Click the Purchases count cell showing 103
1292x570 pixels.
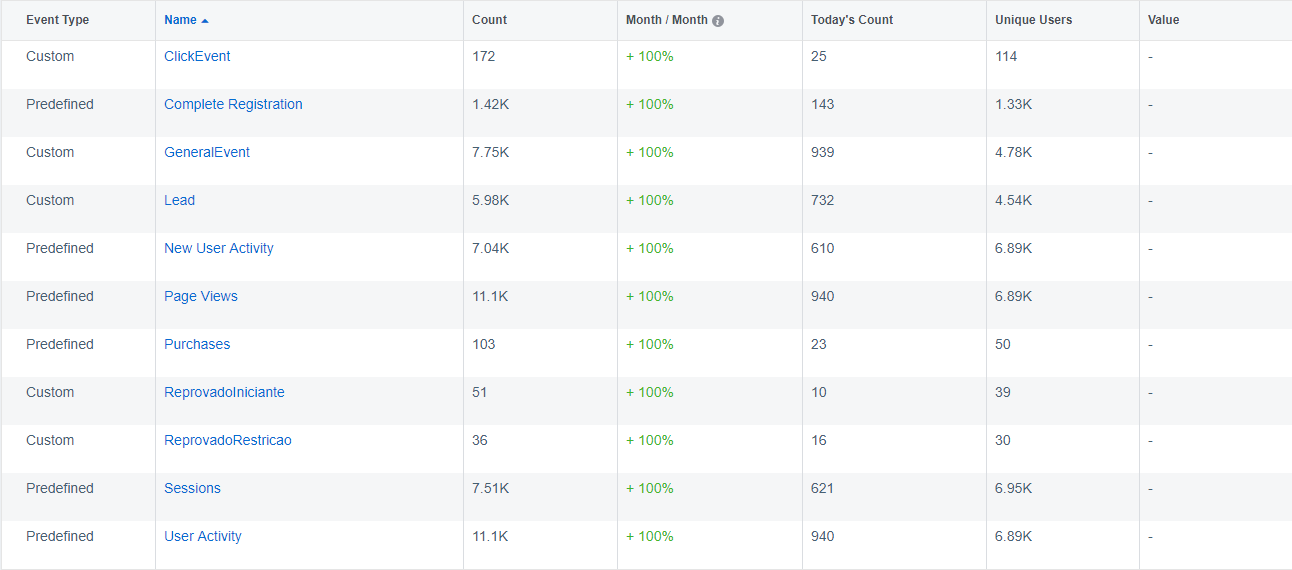[x=484, y=345]
